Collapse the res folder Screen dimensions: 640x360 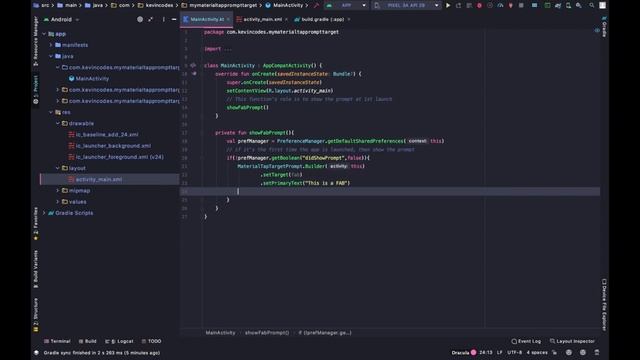tap(51, 112)
